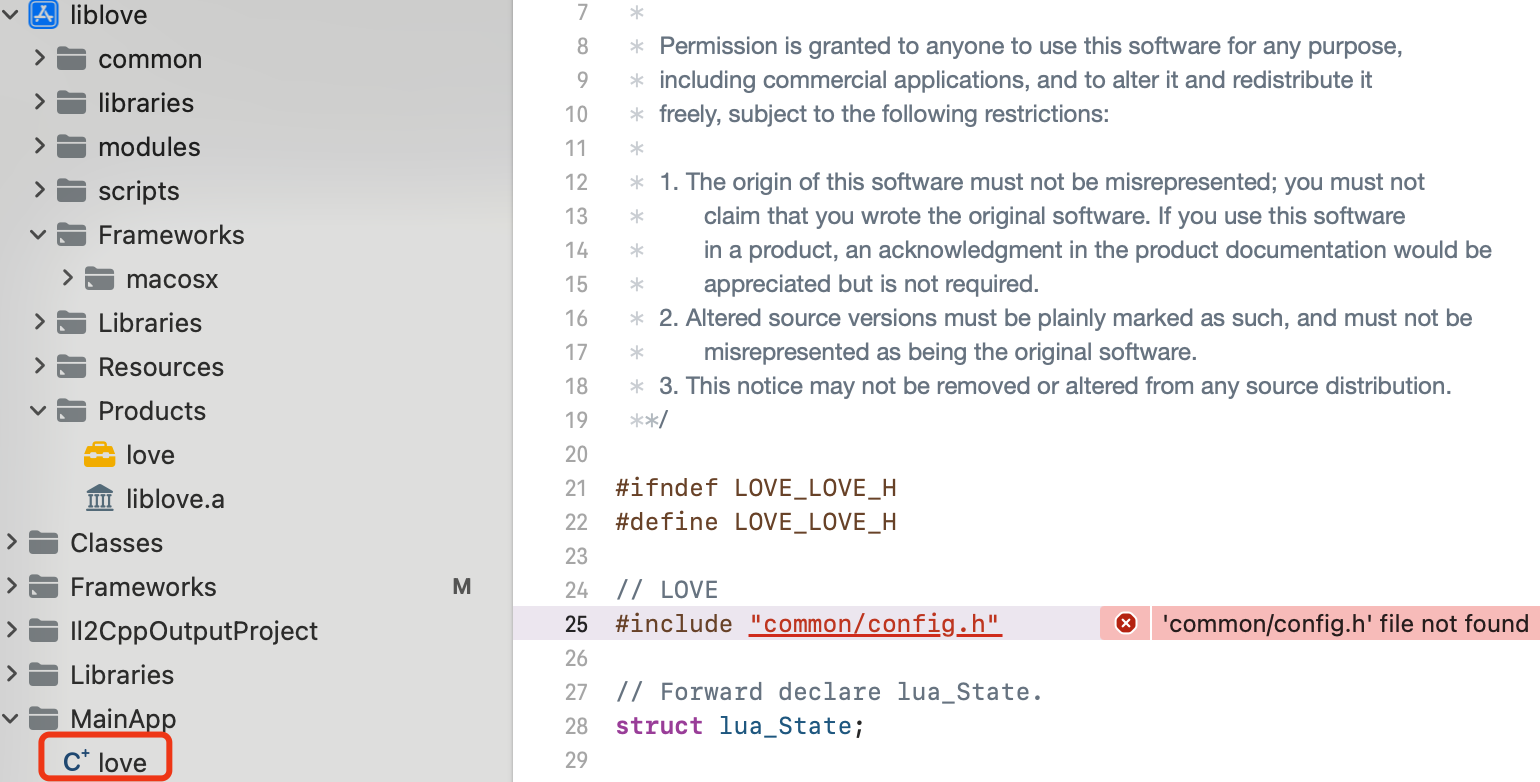Click line number 28 in the gutter
Screen dimensions: 1540x782
pyautogui.click(x=577, y=726)
